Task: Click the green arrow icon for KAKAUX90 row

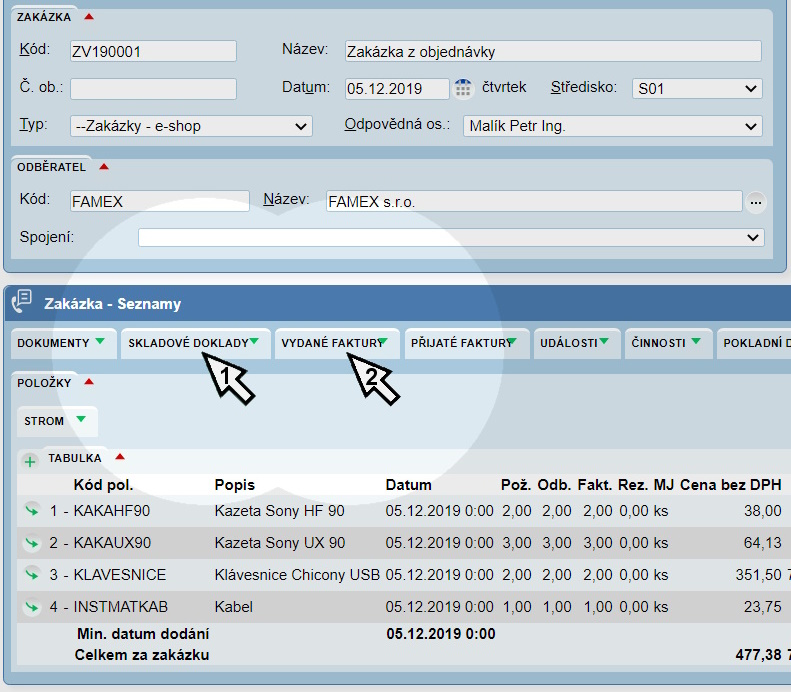Action: [x=32, y=543]
